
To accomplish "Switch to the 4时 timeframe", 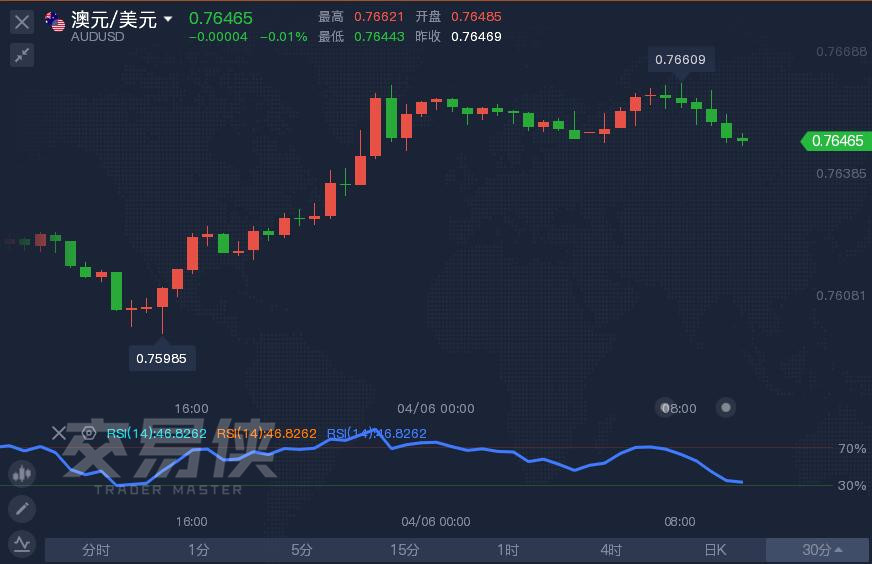I will 611,550.
